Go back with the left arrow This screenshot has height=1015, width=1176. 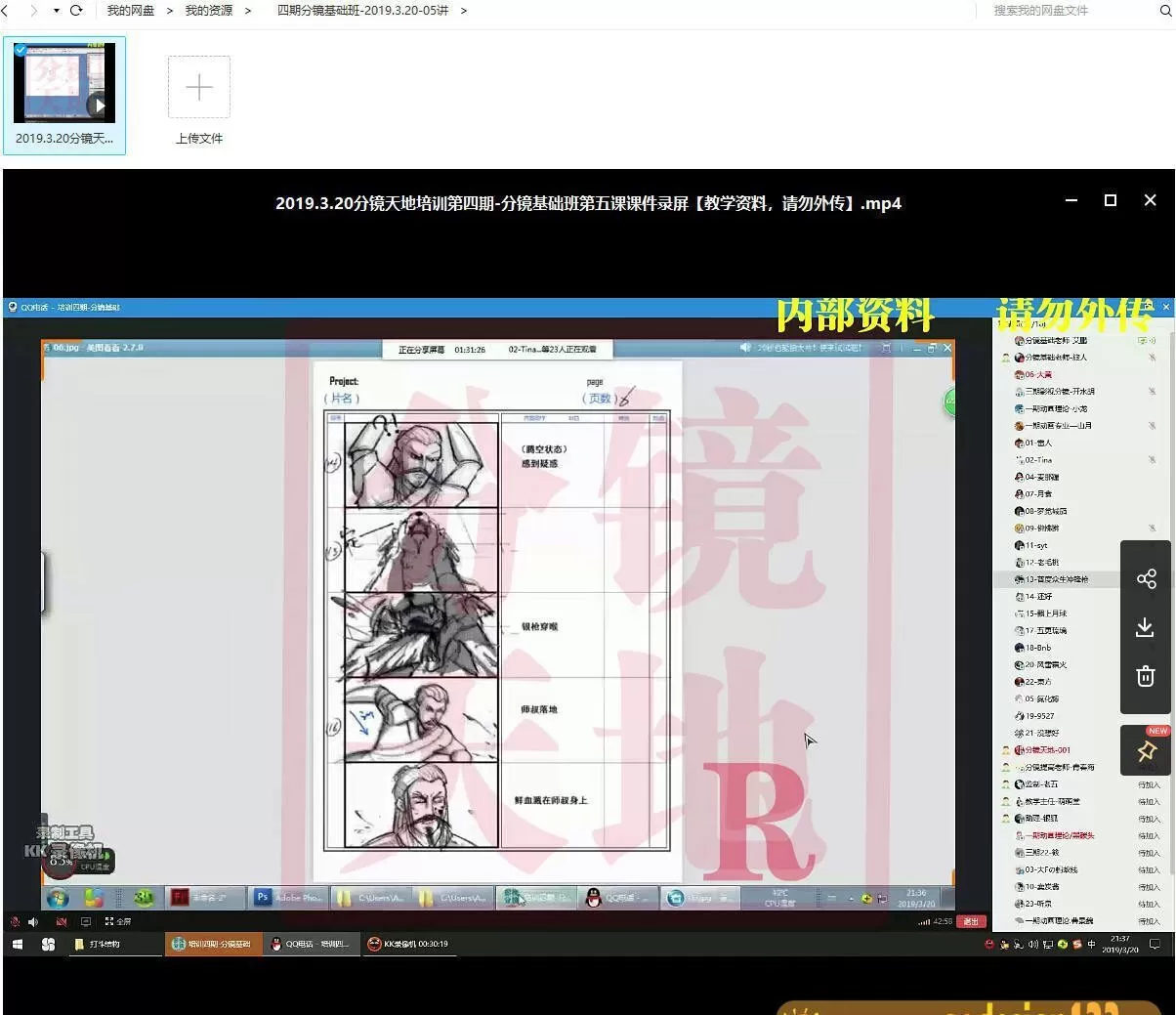[x=5, y=11]
